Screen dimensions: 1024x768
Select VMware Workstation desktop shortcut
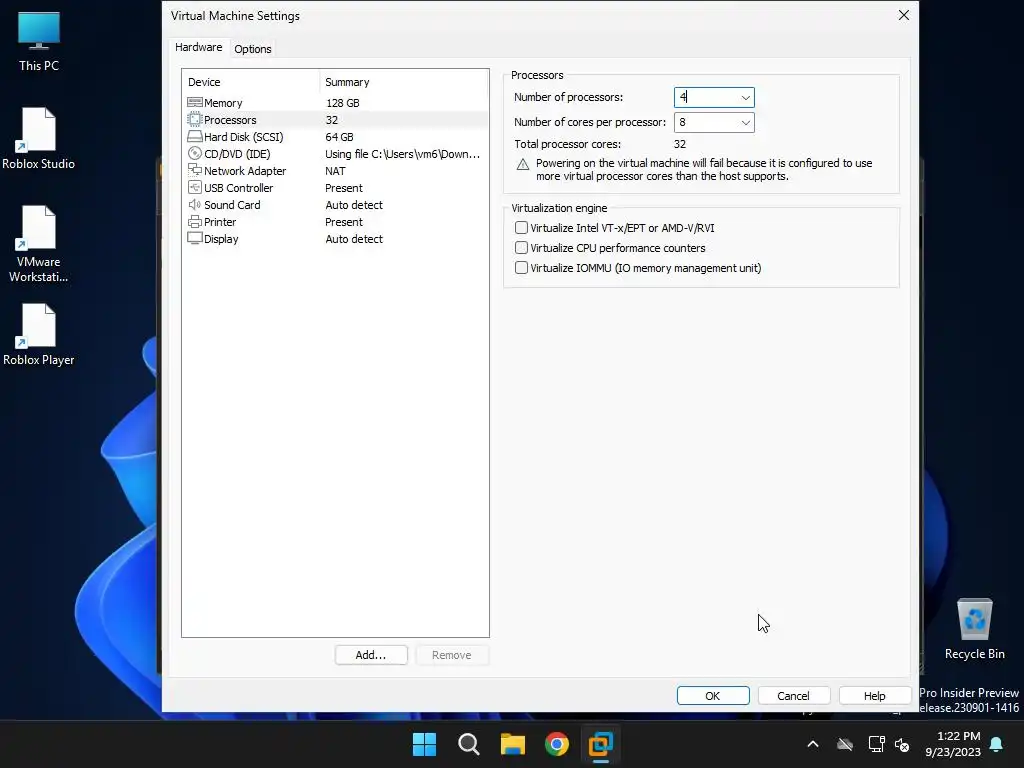(39, 244)
